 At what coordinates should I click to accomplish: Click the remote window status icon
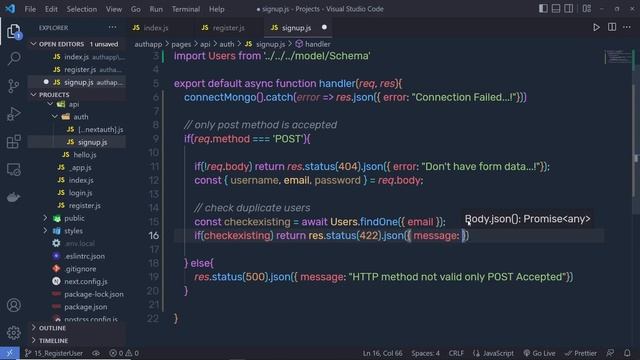[x=9, y=353]
